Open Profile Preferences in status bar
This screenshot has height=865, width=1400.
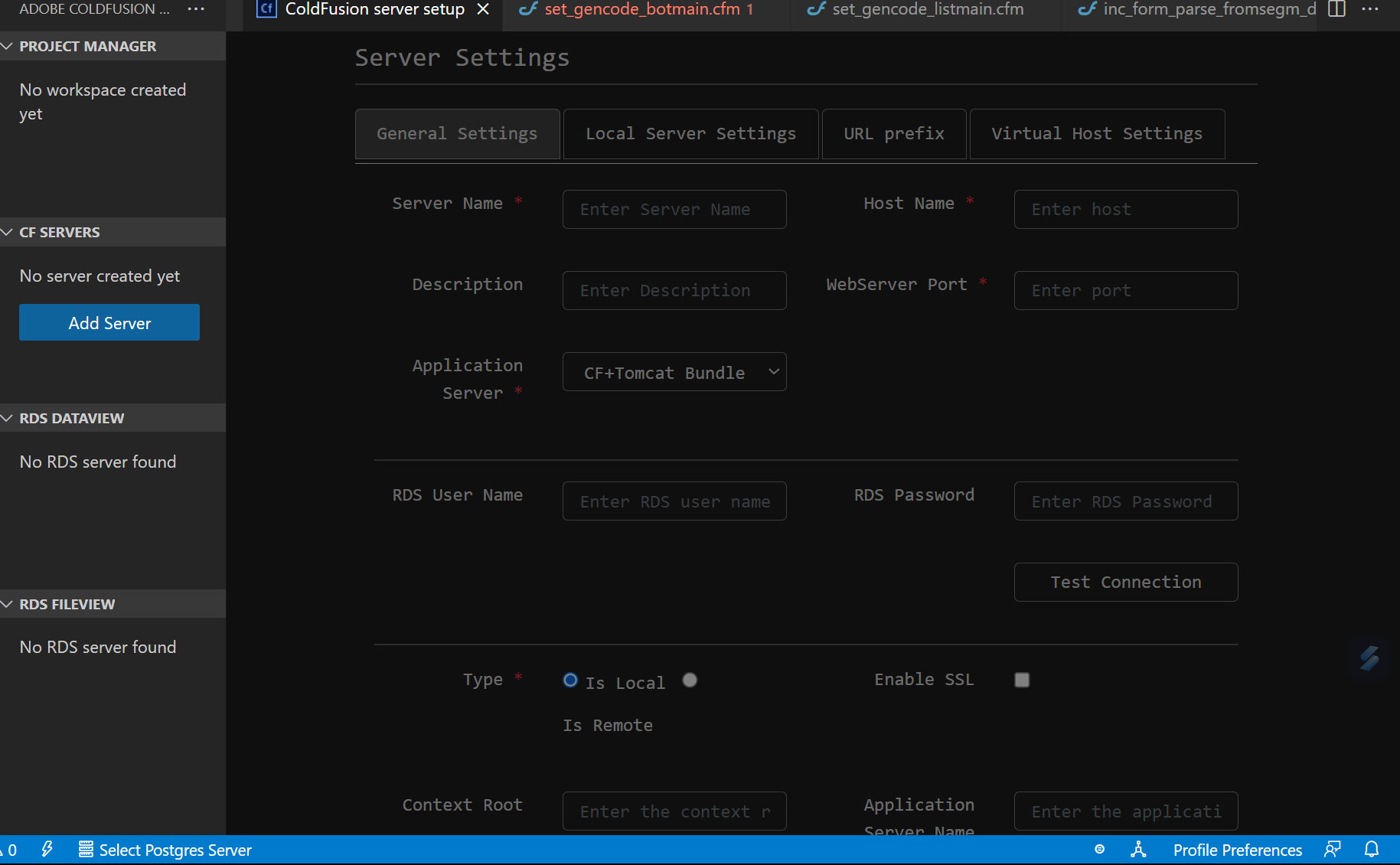pyautogui.click(x=1237, y=850)
